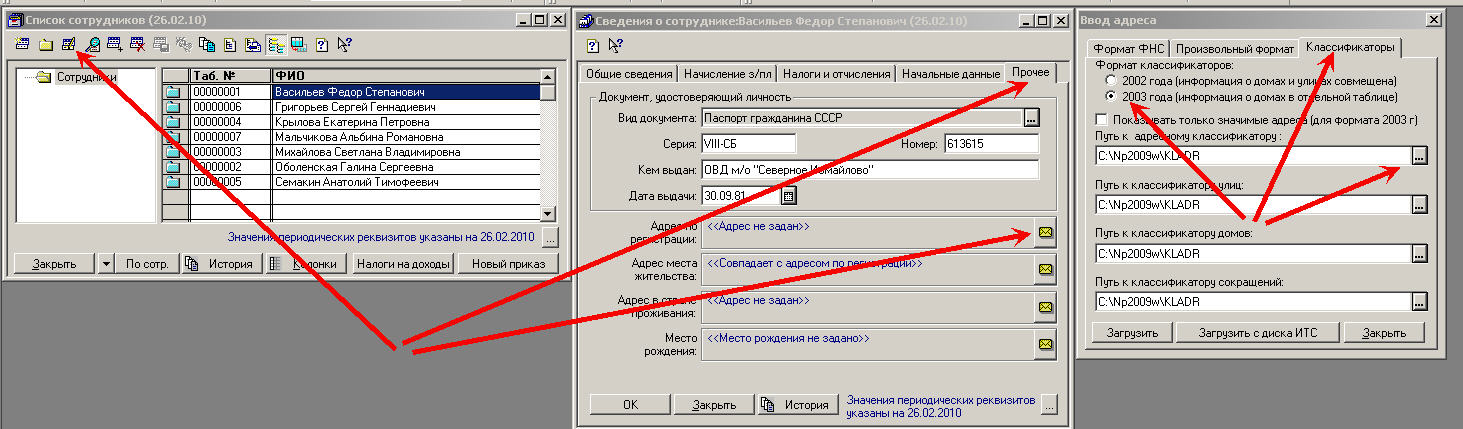Browse document type ellipsis button
This screenshot has width=1463, height=429.
(1032, 118)
